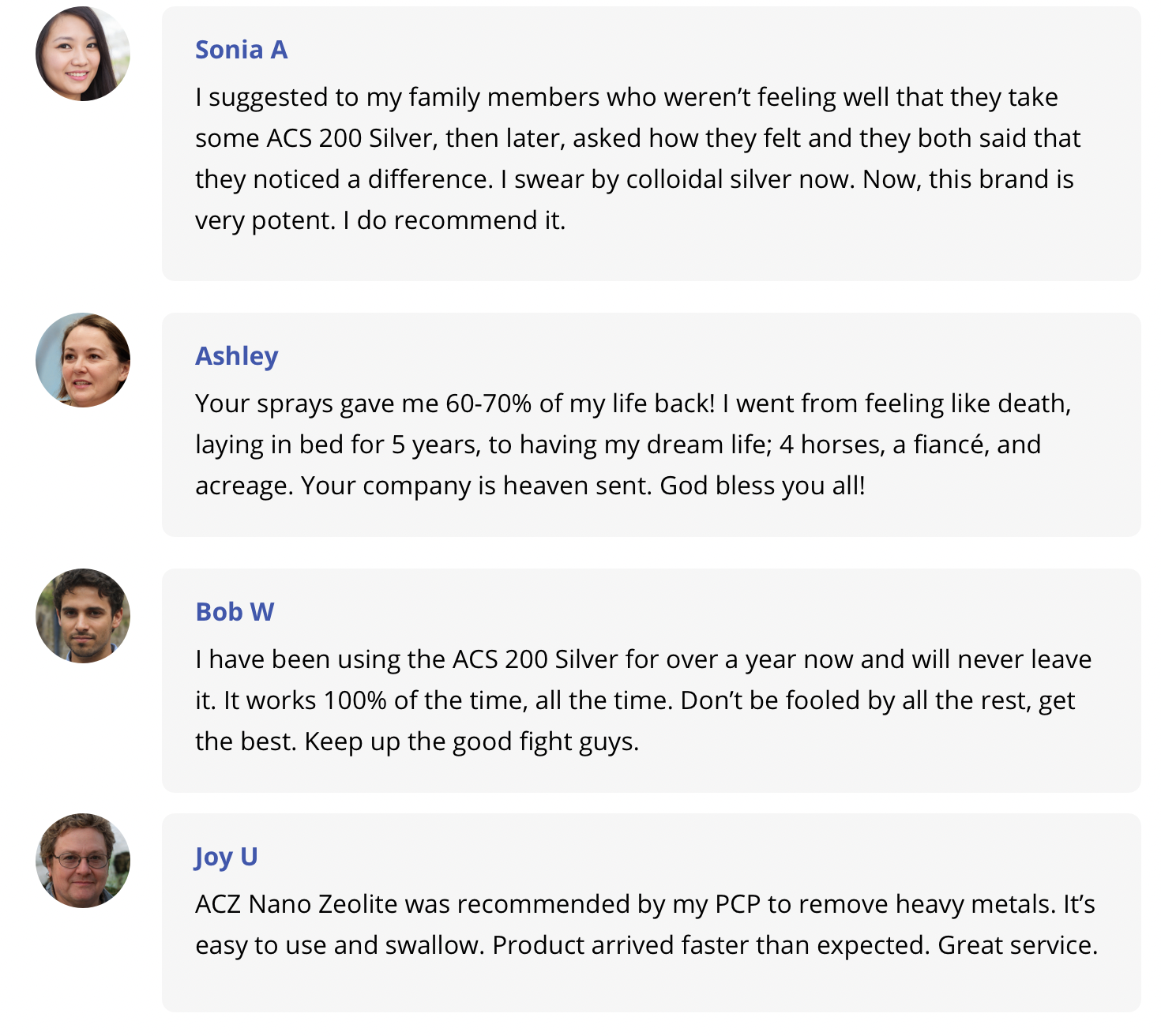1161x1036 pixels.
Task: Click Ashley's profile photo
Action: tap(83, 360)
